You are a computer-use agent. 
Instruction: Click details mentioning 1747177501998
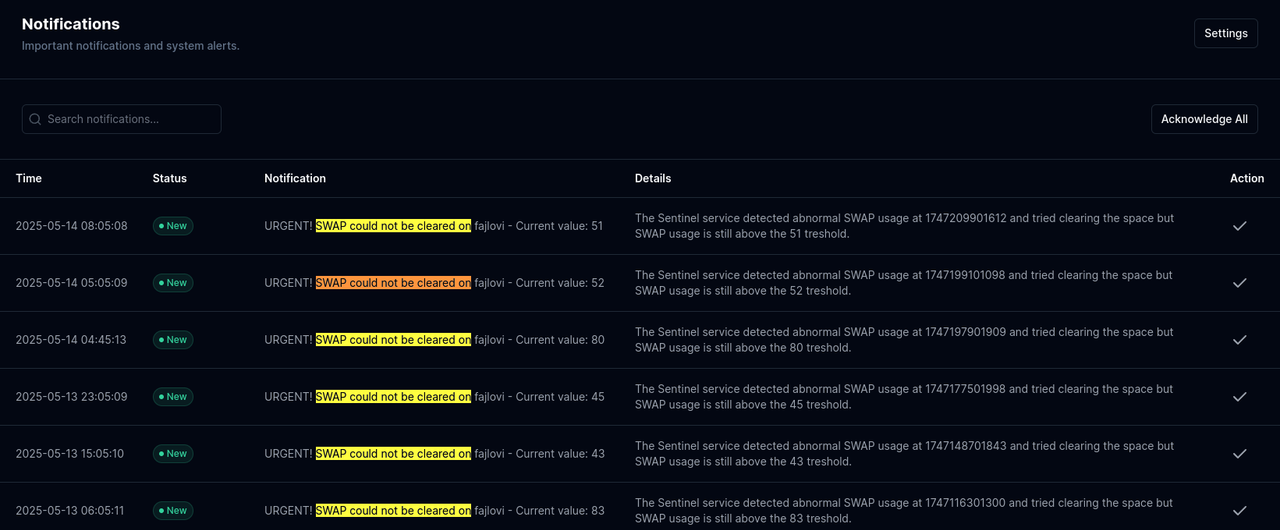pos(904,397)
